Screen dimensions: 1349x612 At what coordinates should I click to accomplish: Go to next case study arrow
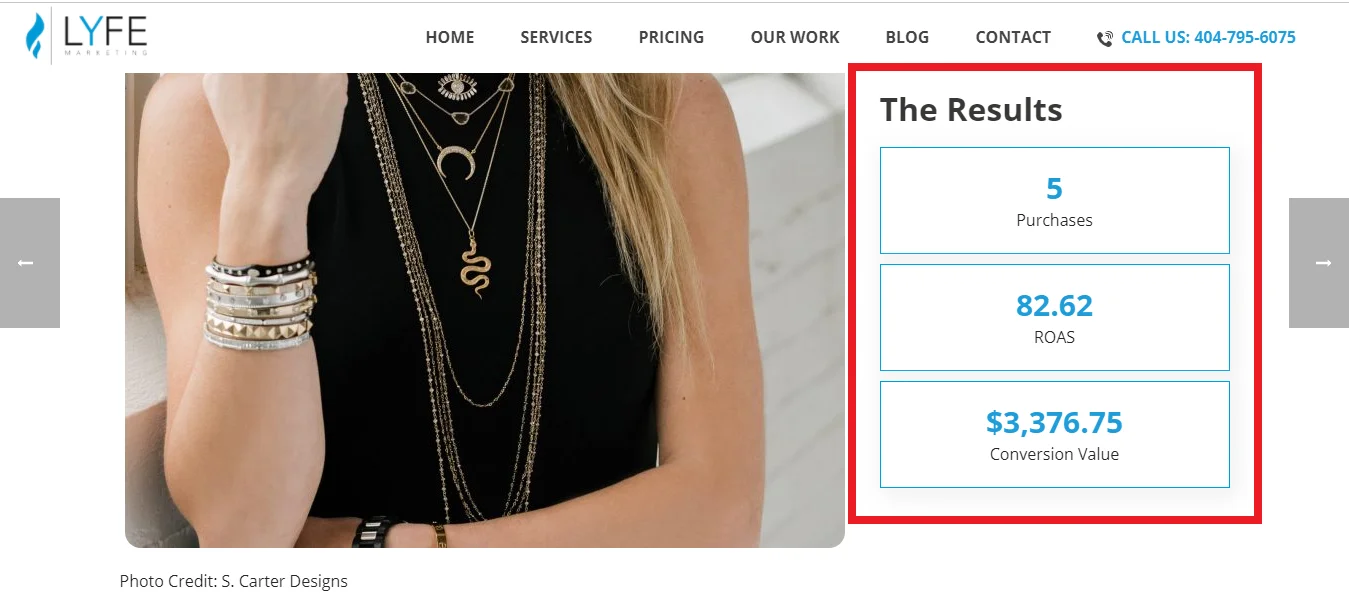coord(1320,263)
